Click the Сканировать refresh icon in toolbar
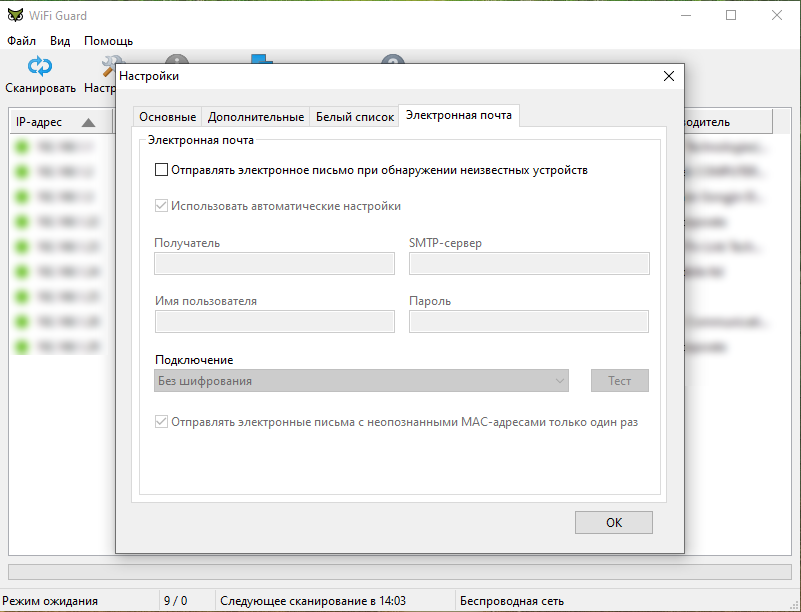801x612 pixels. click(40, 66)
